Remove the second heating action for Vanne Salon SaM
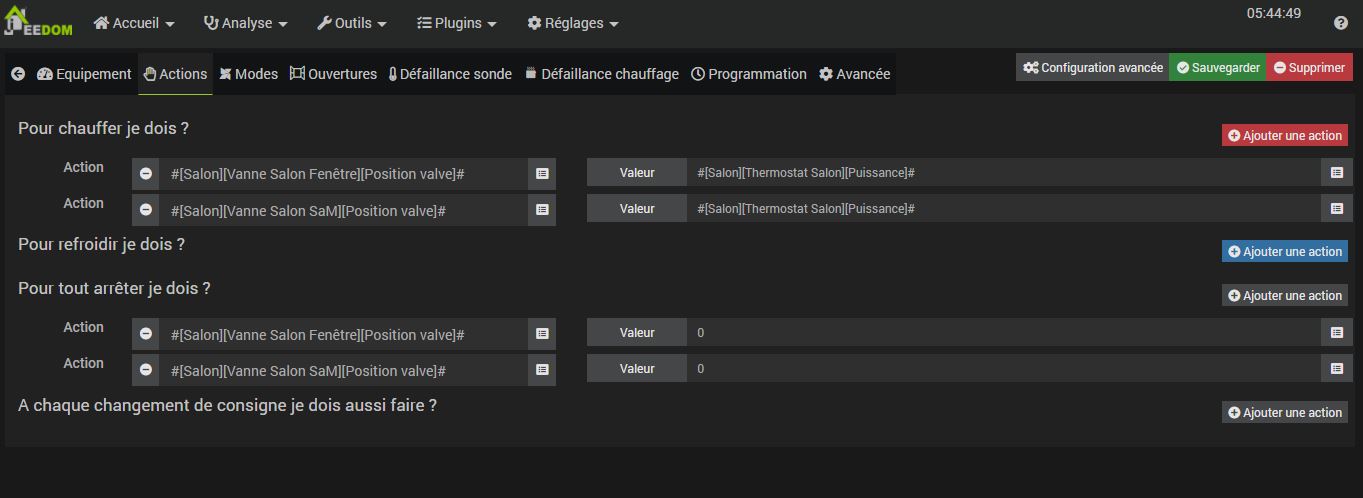 pyautogui.click(x=146, y=210)
